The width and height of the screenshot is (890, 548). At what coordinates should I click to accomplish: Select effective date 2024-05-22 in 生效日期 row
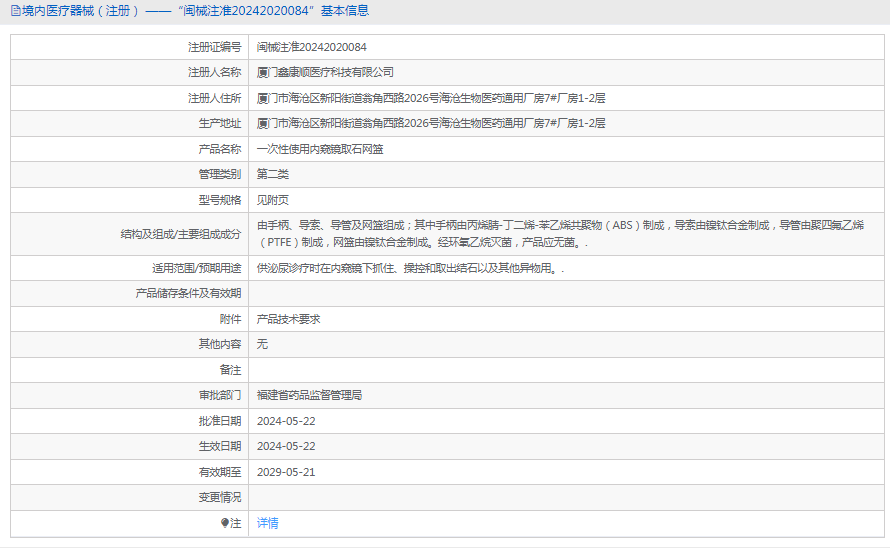click(286, 446)
